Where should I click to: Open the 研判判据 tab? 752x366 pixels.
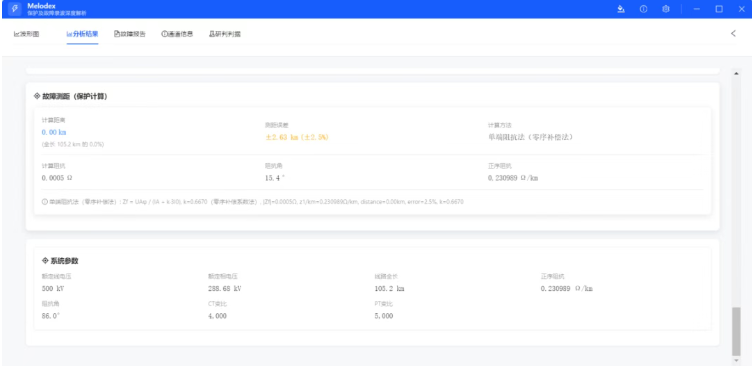225,34
